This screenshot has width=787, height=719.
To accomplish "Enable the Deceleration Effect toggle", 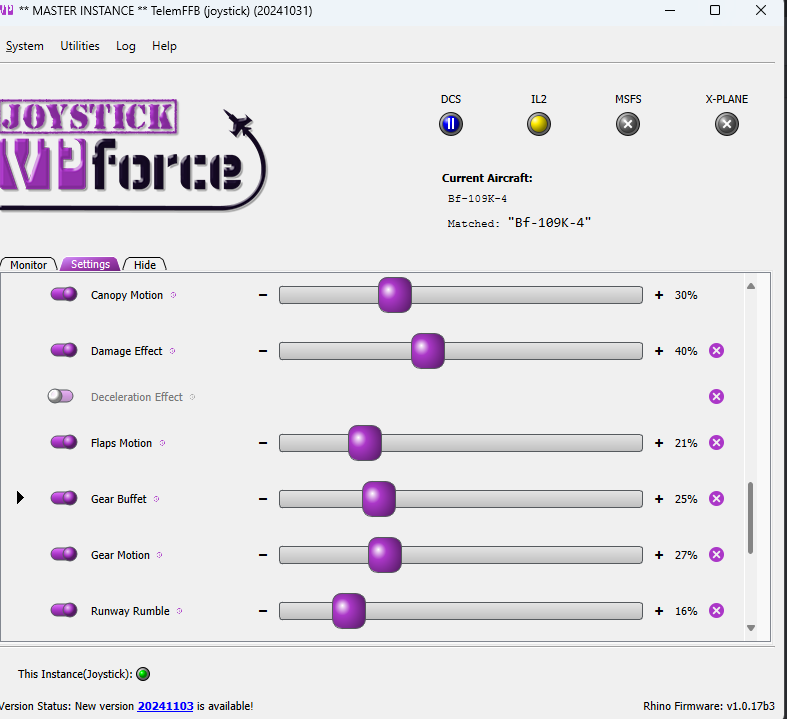I will (x=61, y=396).
